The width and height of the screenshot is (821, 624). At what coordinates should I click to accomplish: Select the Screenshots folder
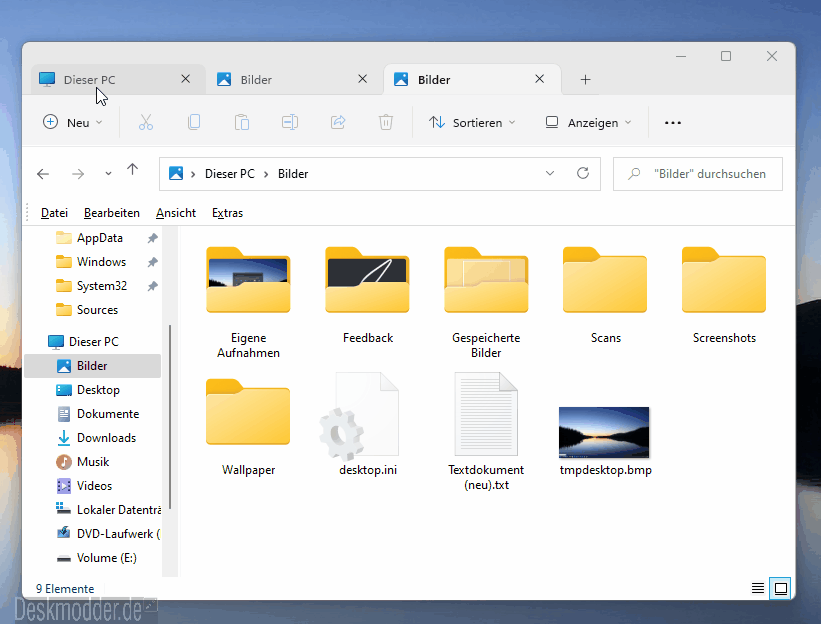(724, 295)
